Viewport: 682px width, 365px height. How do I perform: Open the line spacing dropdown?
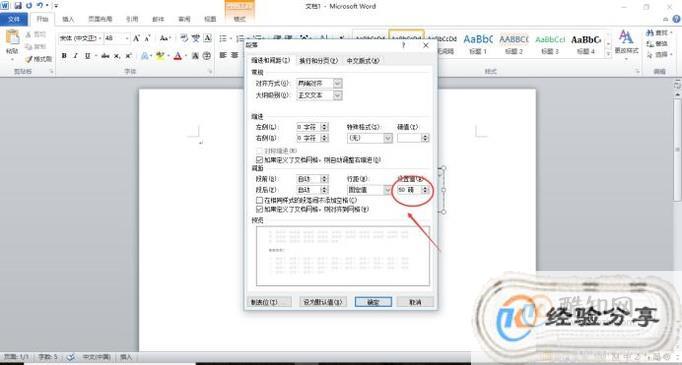388,190
